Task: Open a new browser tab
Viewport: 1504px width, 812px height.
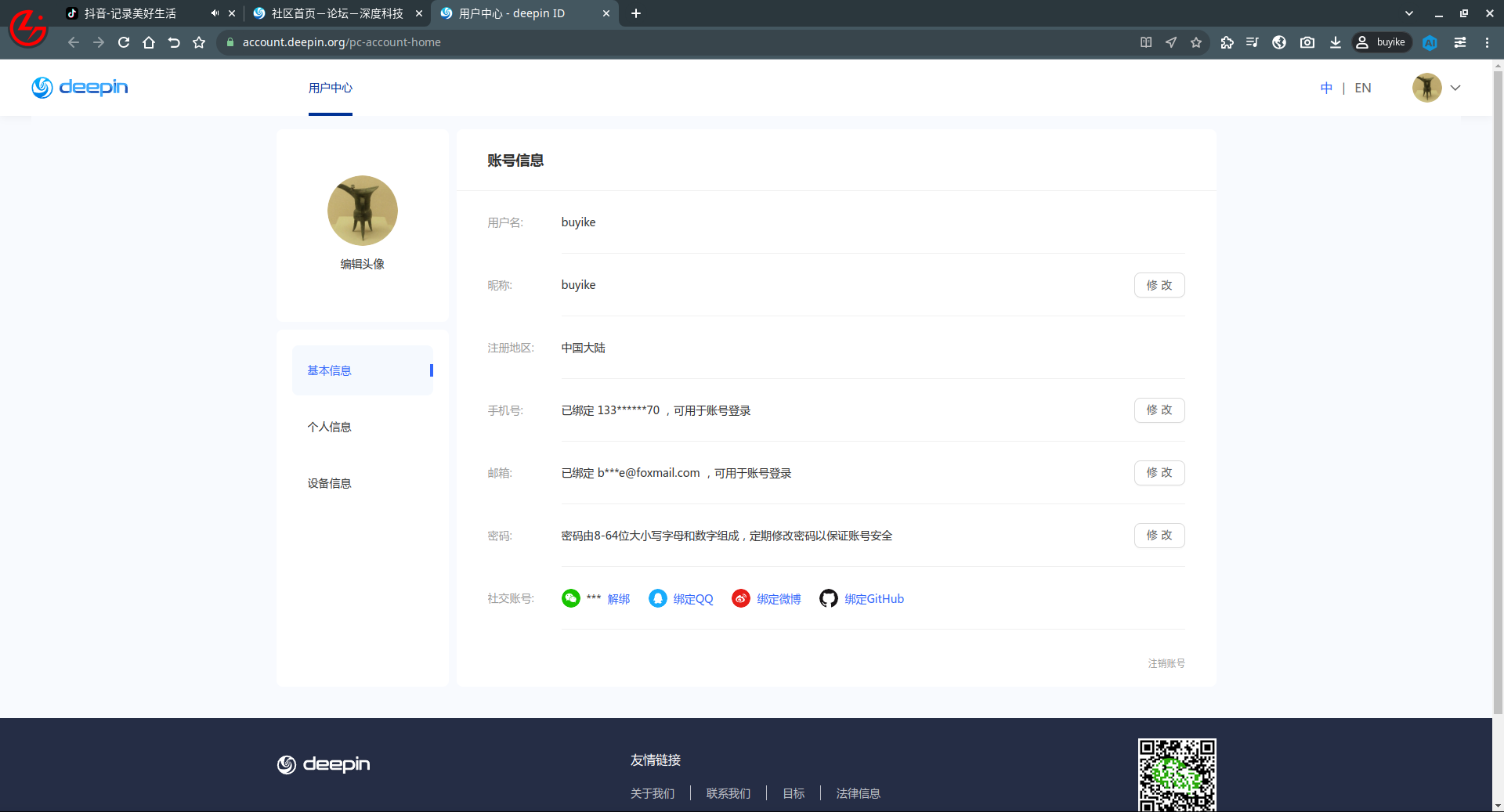Action: (x=636, y=13)
